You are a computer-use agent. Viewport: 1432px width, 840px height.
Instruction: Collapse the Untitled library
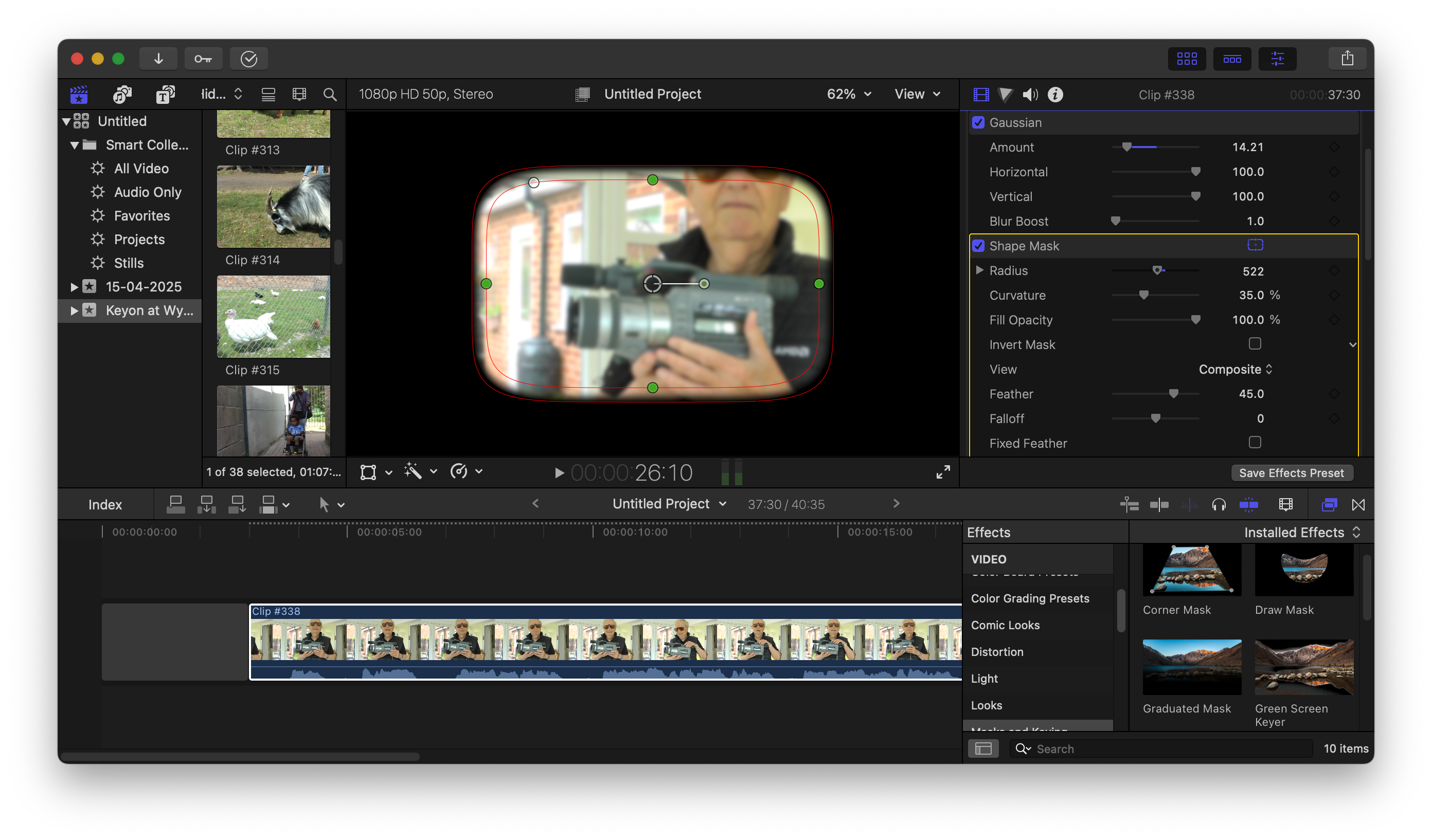tap(66, 121)
